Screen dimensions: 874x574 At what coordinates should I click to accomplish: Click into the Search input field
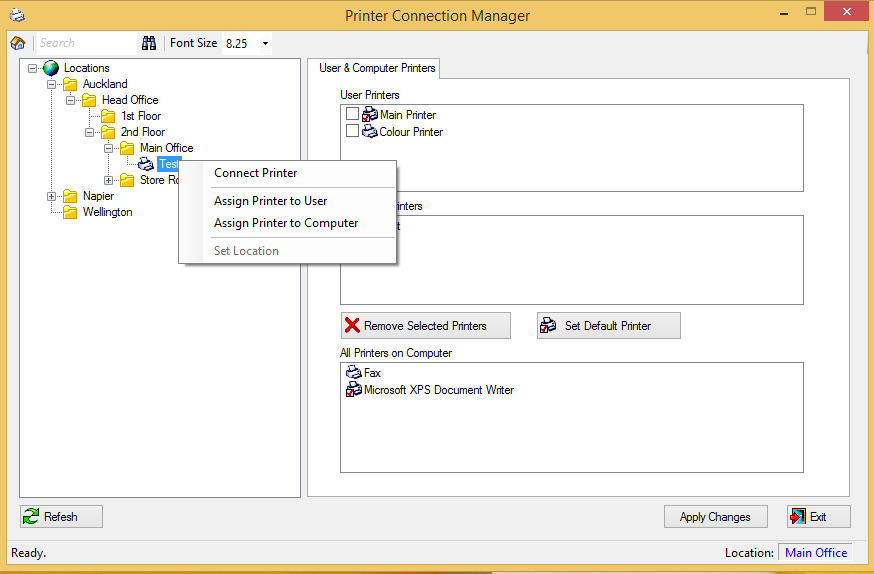[x=85, y=43]
